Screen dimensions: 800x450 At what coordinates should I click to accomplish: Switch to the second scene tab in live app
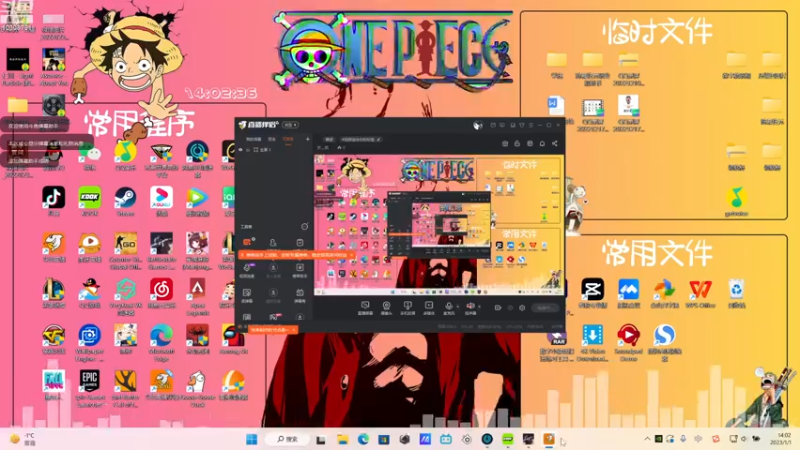(x=272, y=139)
